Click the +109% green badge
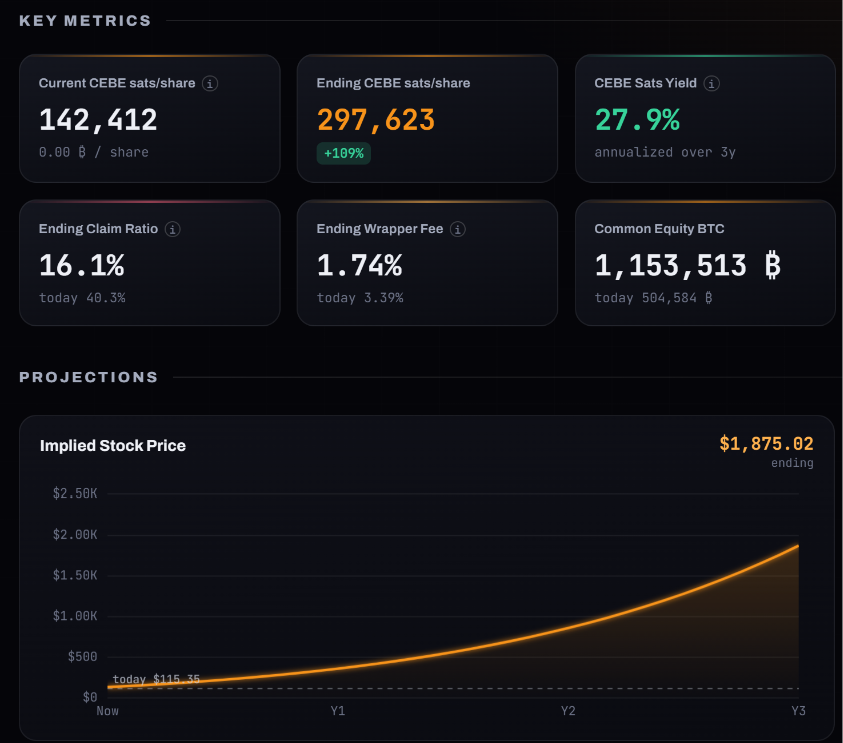The image size is (843, 743). click(344, 153)
